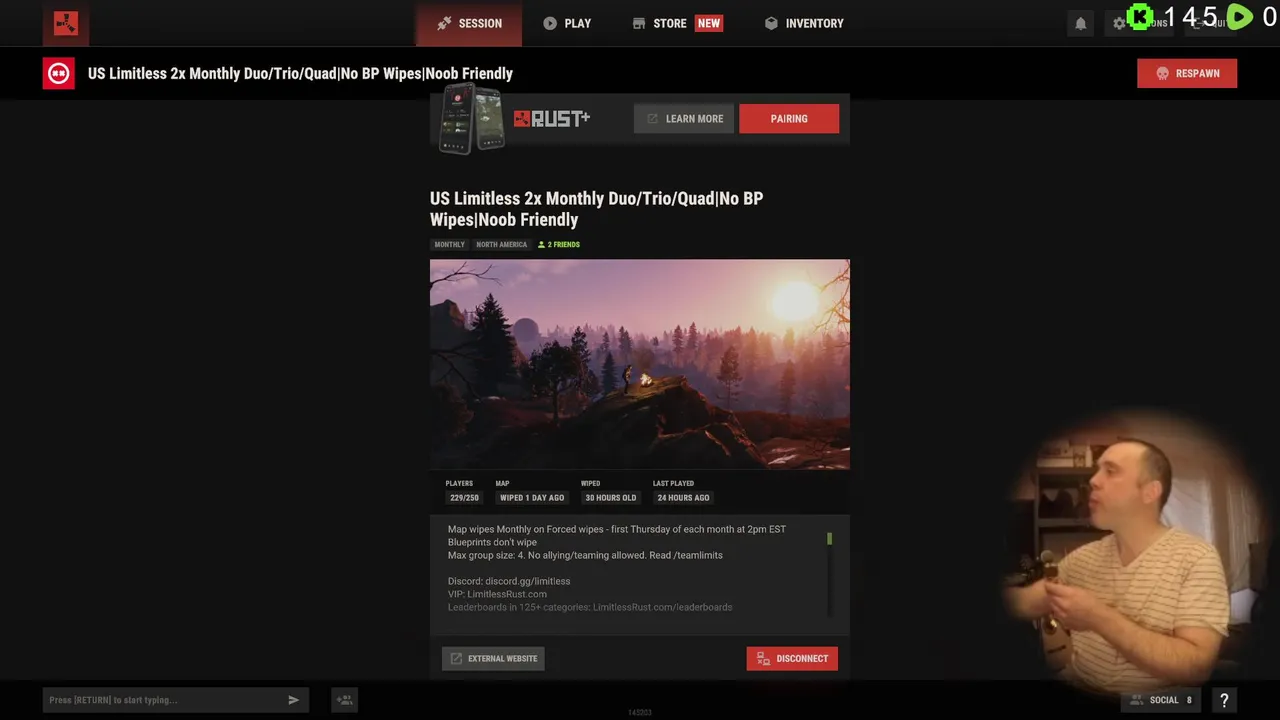Click the VIP: LimitlessRust.com line
This screenshot has height=720, width=1280.
[497, 594]
